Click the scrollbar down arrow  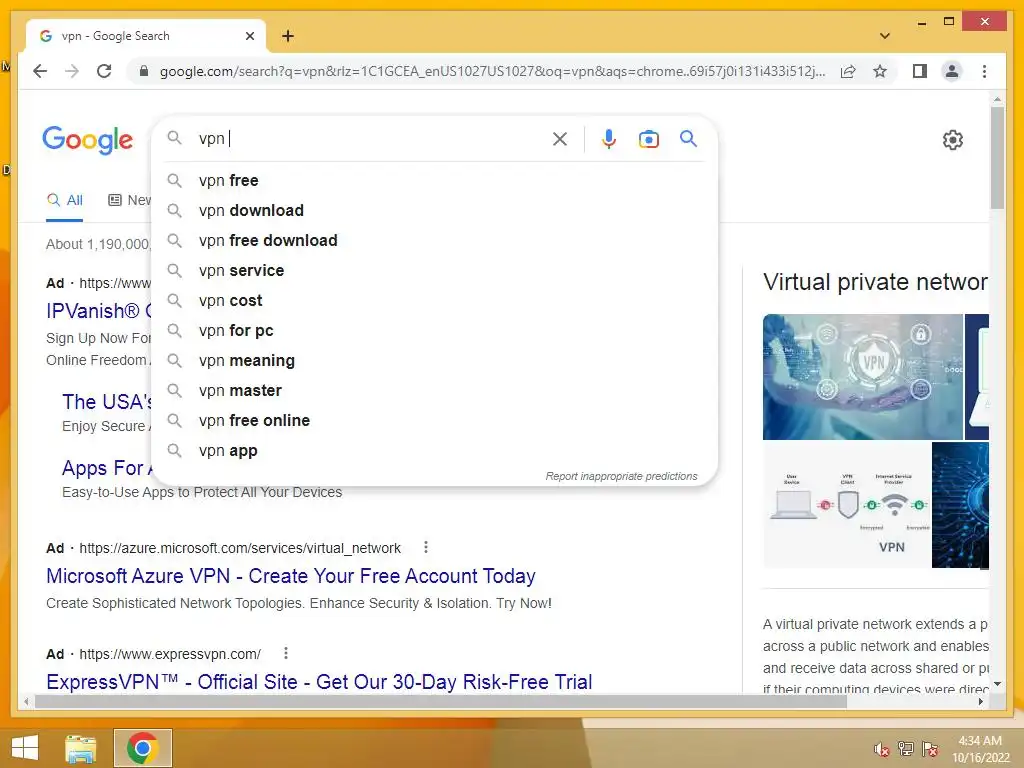997,684
